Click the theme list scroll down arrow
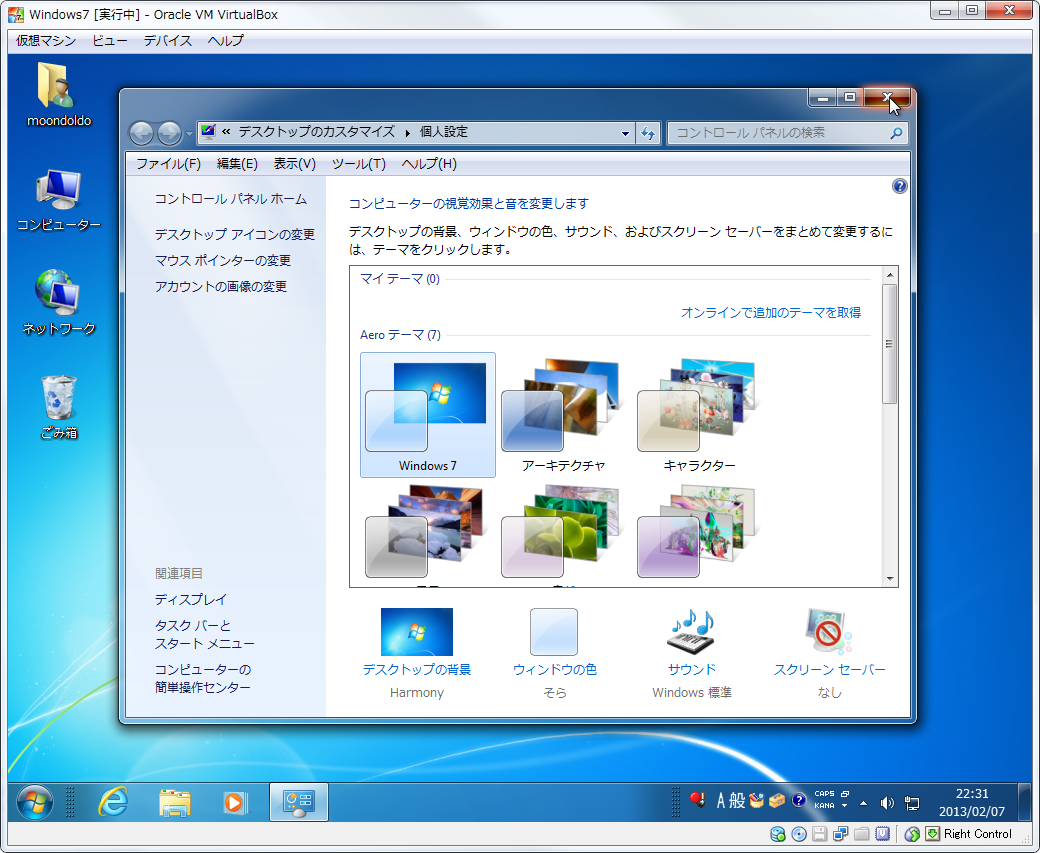This screenshot has width=1040, height=853. coord(889,579)
